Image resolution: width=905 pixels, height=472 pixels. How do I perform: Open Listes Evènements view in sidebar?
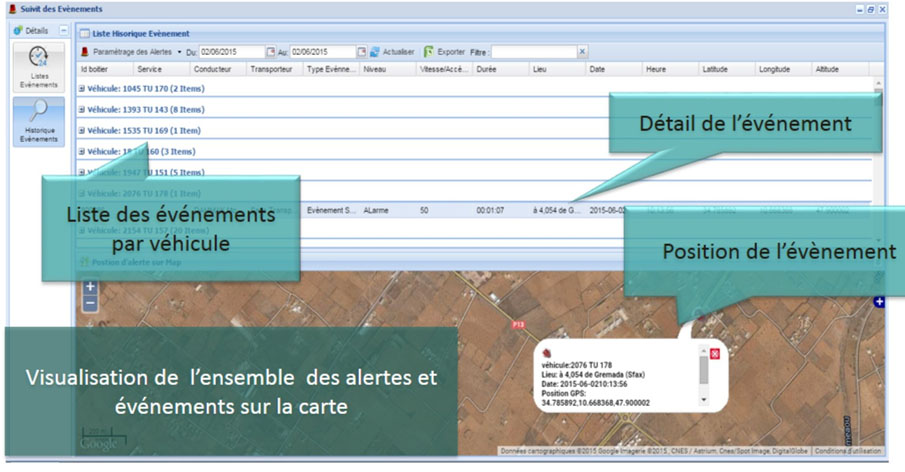coord(39,68)
